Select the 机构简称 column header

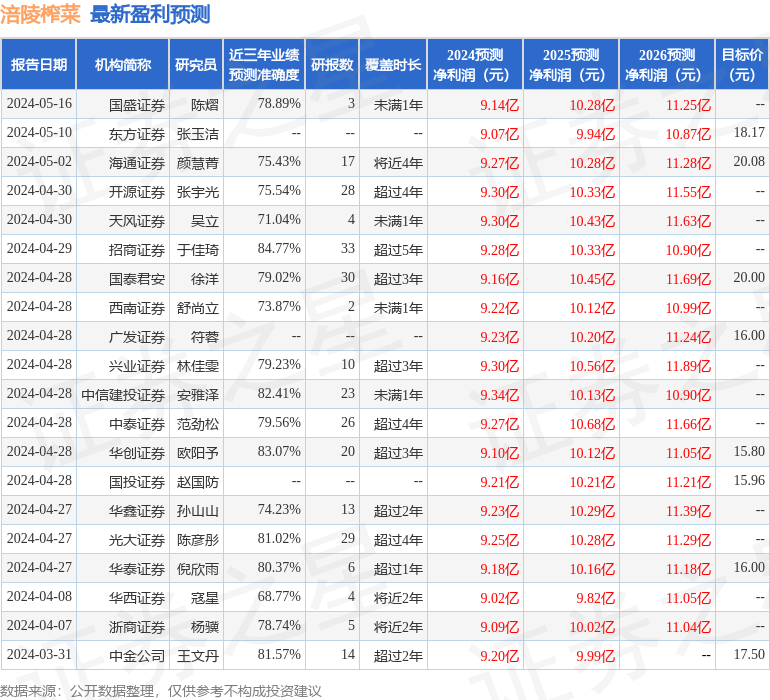tap(123, 65)
